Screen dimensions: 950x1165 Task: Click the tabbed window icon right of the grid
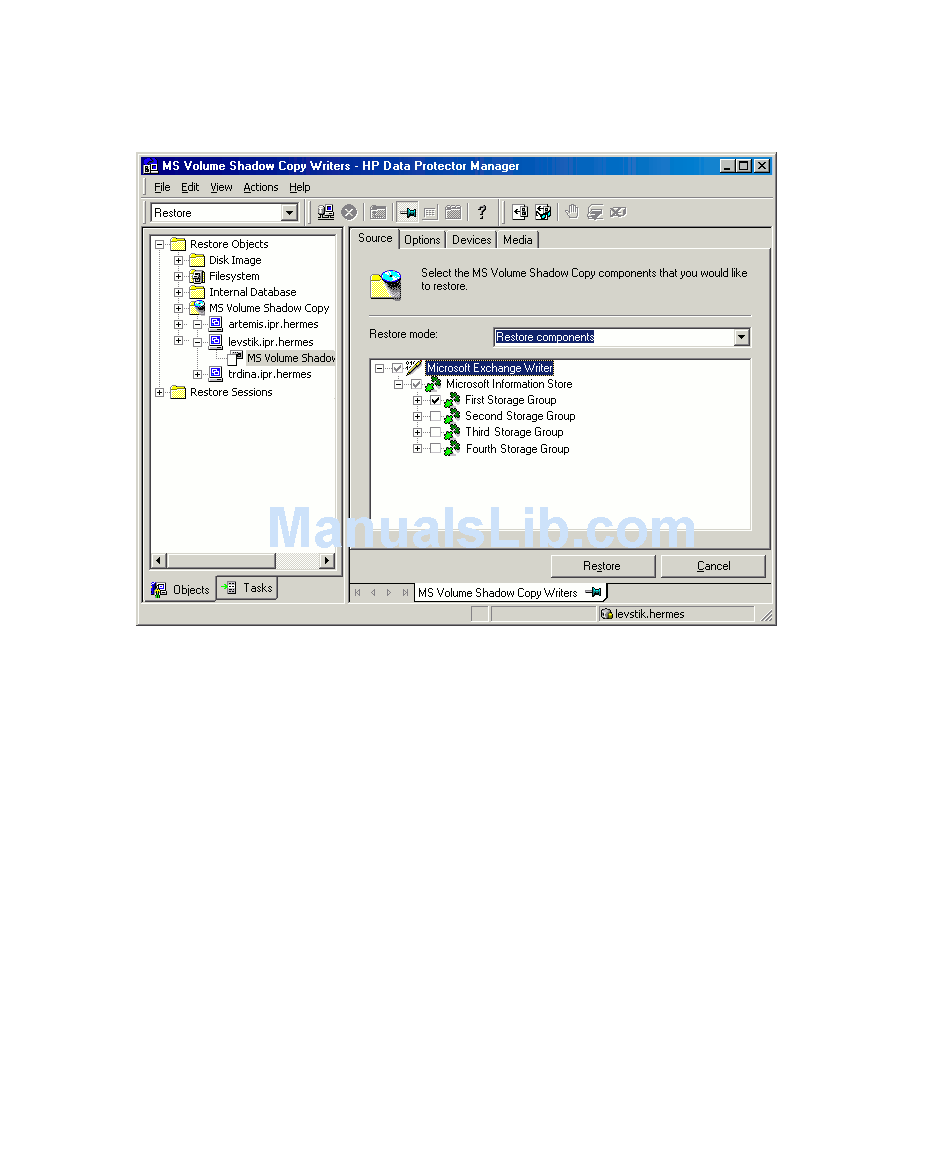(453, 212)
